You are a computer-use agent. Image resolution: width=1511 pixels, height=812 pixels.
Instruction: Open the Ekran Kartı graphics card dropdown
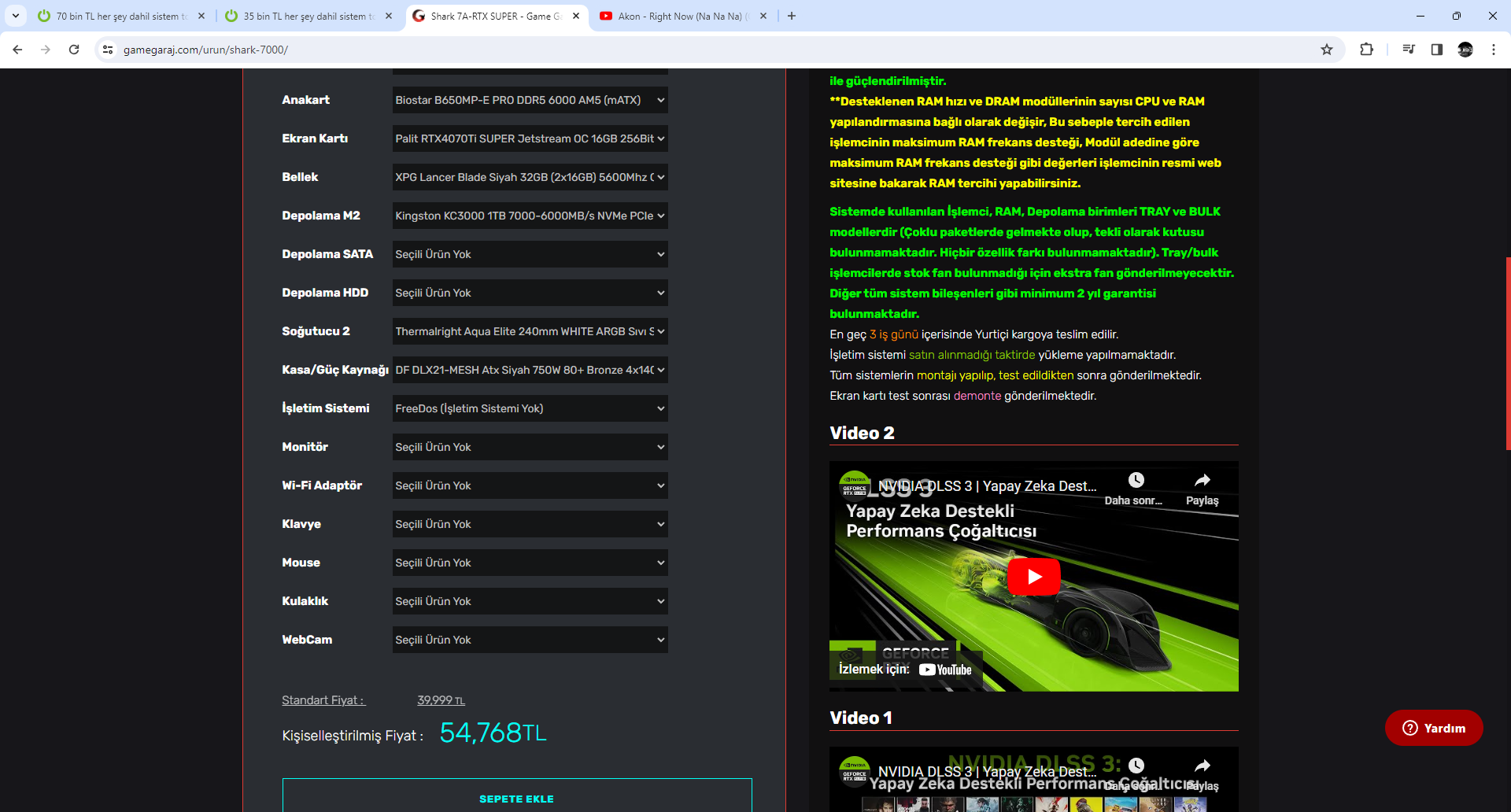click(x=530, y=138)
